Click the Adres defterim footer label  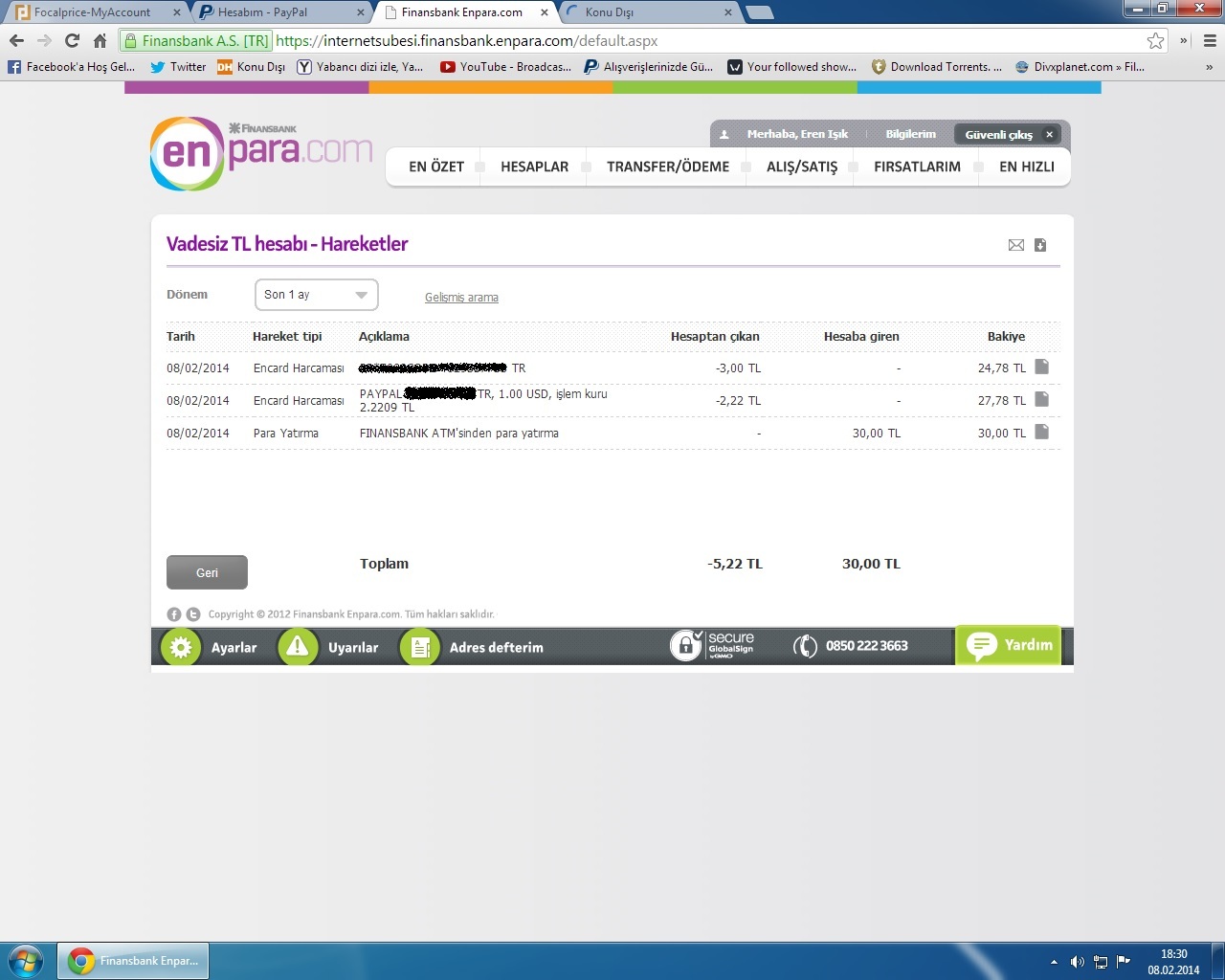497,648
